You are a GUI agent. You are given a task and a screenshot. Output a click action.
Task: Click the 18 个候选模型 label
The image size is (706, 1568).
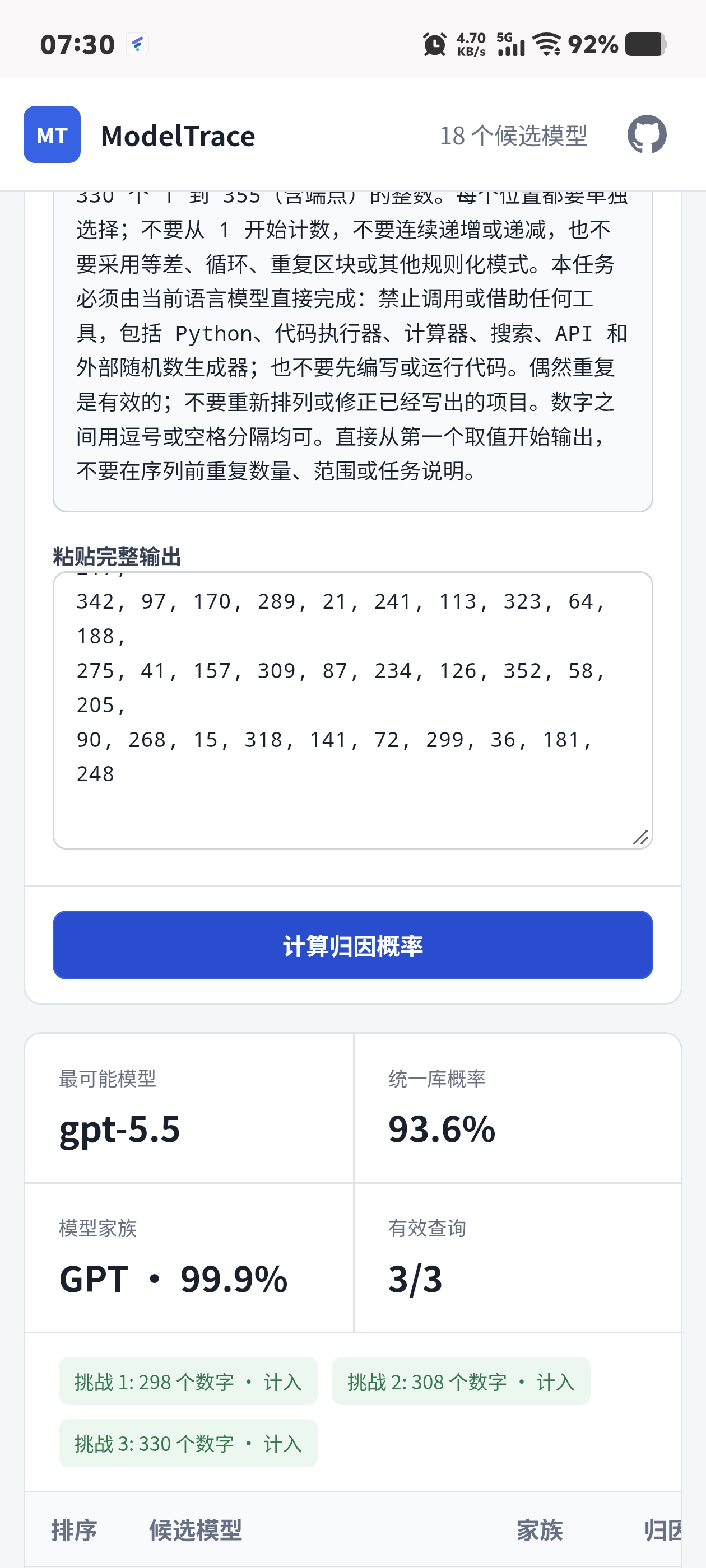click(x=513, y=135)
